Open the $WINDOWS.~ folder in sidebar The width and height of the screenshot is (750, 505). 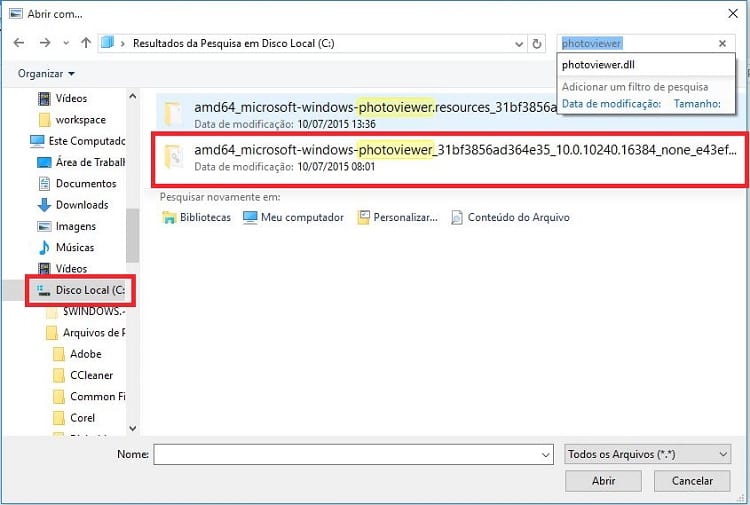(86, 311)
